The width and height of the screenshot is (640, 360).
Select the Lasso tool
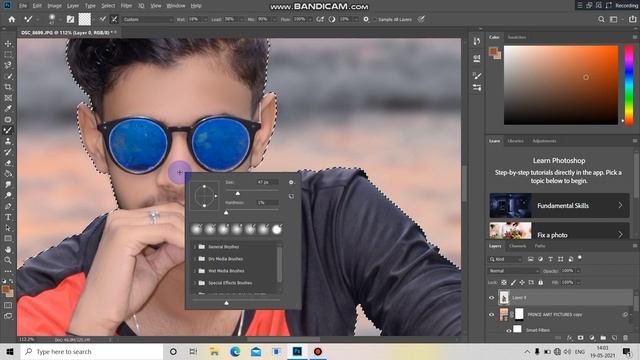coord(8,65)
